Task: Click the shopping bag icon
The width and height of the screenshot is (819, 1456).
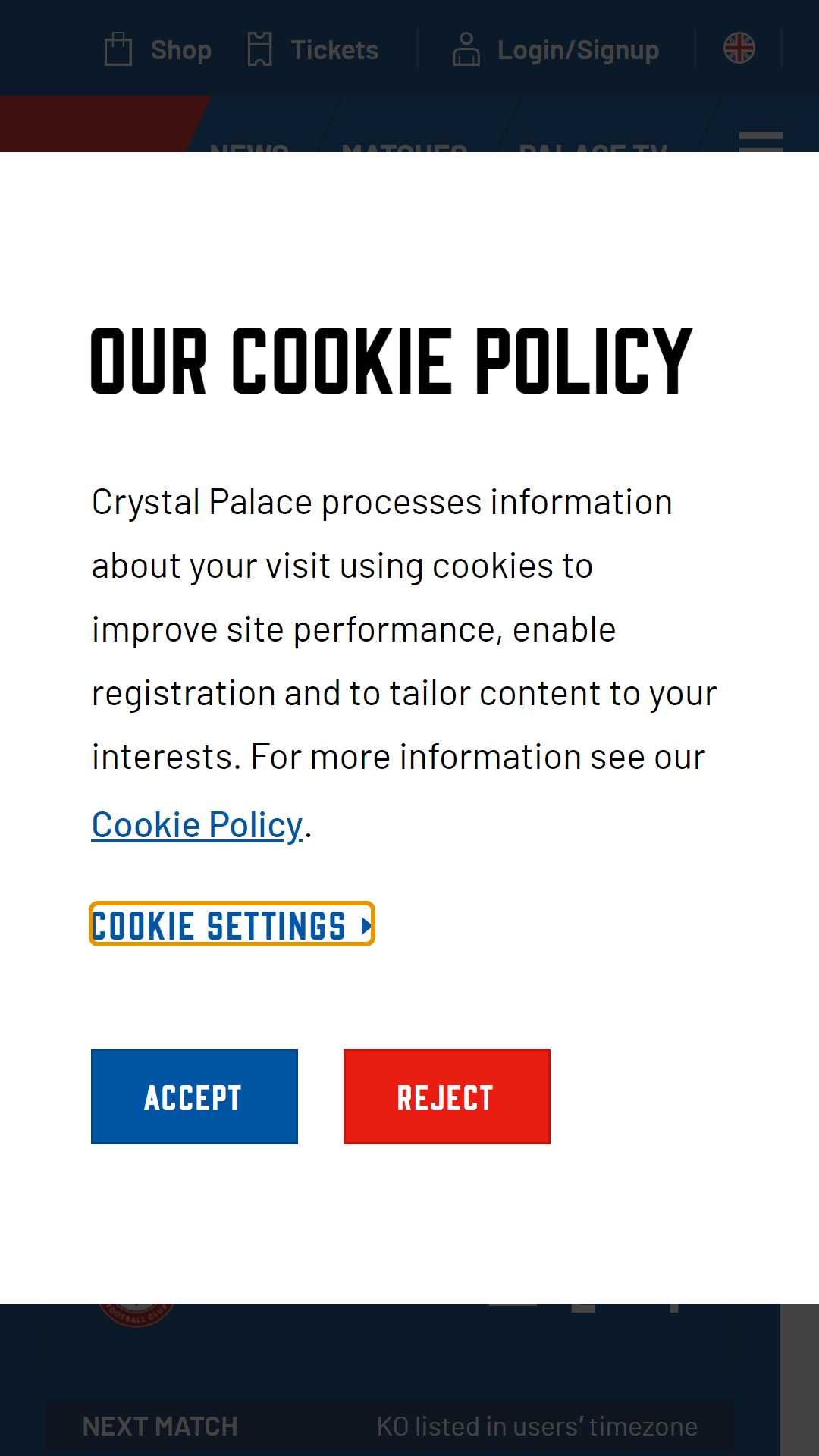Action: 118,49
